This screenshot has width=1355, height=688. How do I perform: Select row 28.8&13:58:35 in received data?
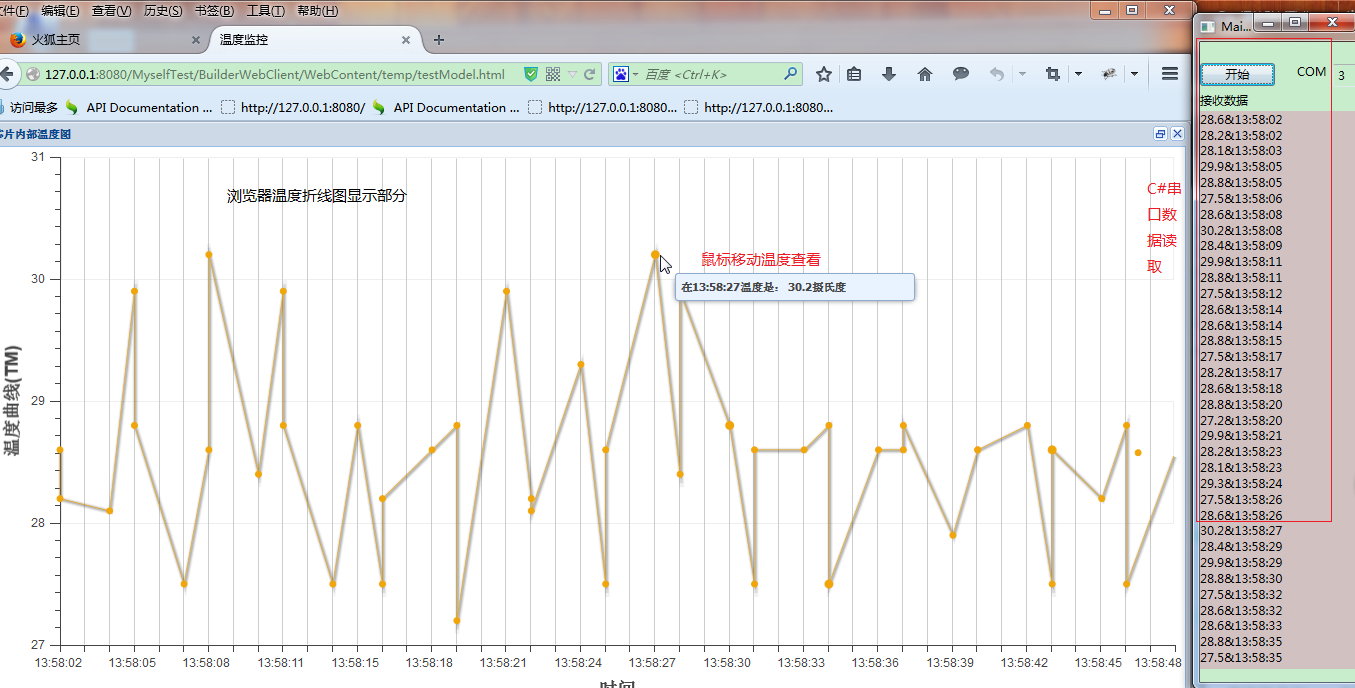(1240, 641)
